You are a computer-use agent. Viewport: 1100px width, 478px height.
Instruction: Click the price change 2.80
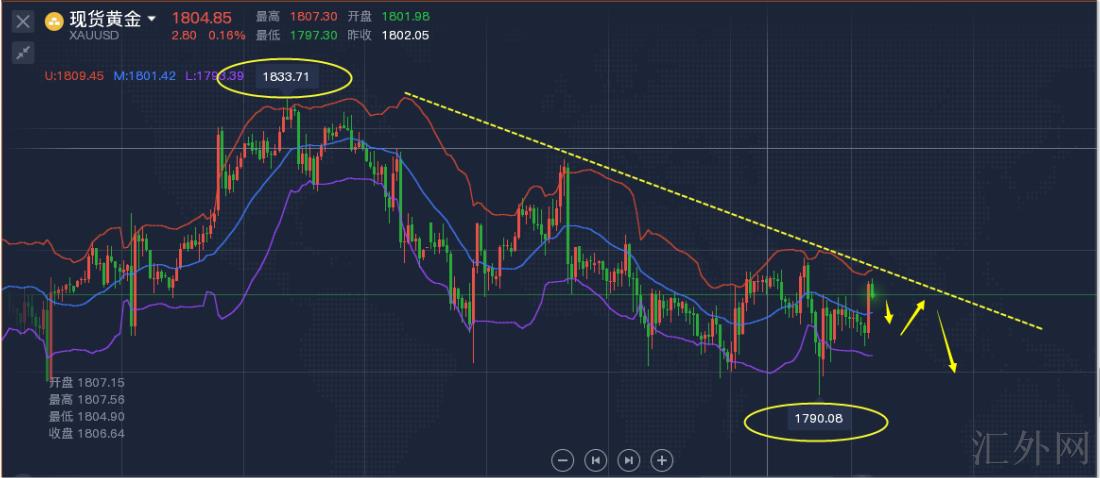tap(185, 35)
